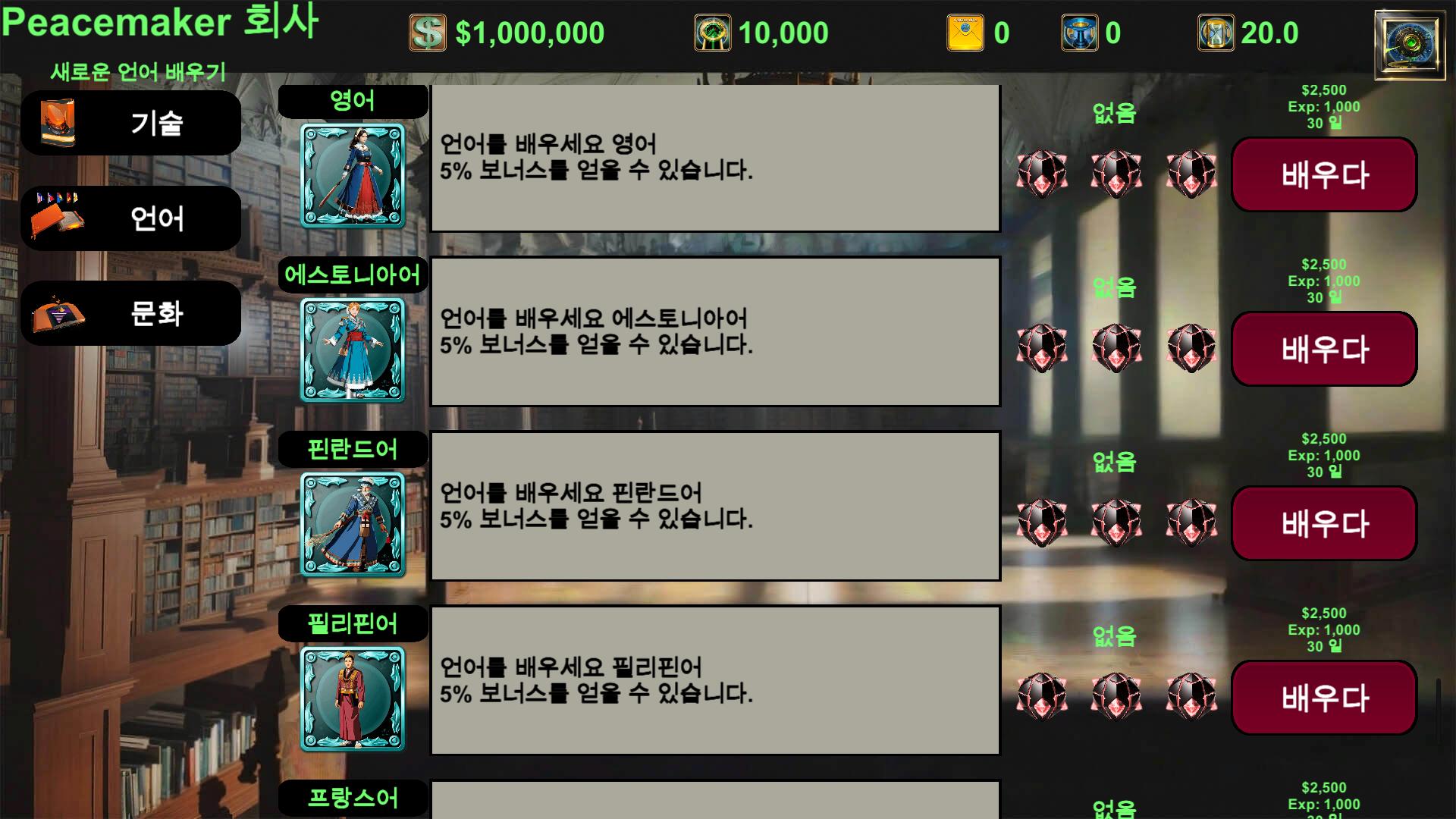Click 배우다 button for 에스토니아어

point(1324,349)
